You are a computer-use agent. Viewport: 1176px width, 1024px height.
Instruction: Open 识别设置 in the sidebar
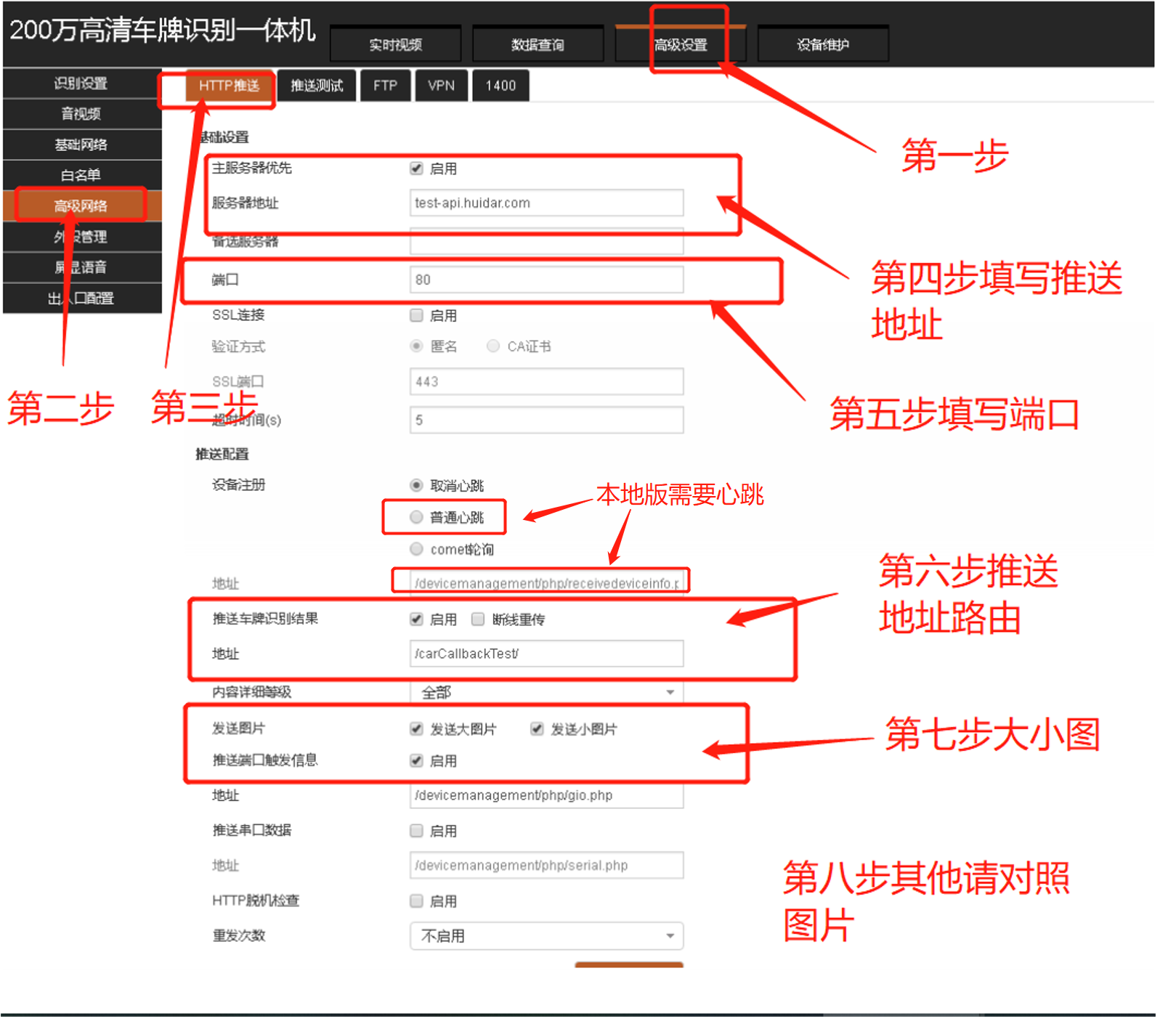(x=81, y=84)
